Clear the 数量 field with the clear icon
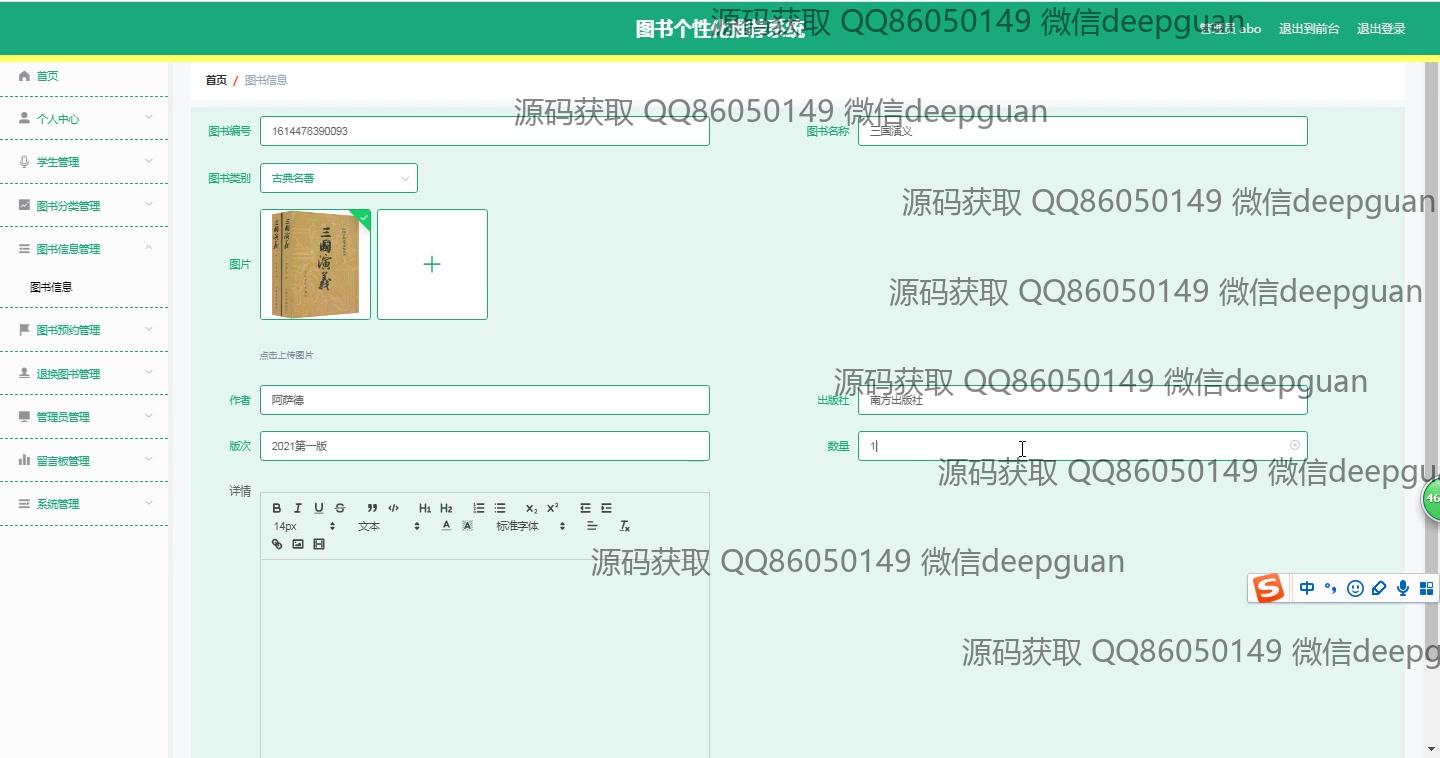Viewport: 1440px width, 758px height. (x=1295, y=445)
